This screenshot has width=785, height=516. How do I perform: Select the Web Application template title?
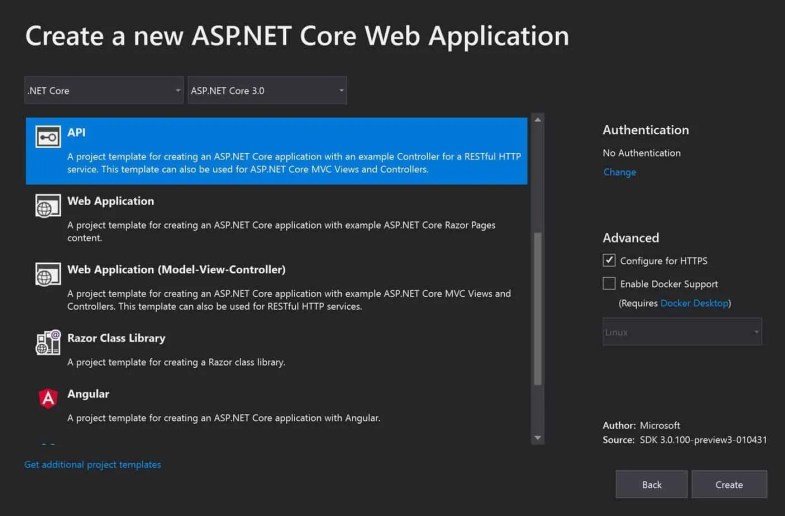pos(111,201)
